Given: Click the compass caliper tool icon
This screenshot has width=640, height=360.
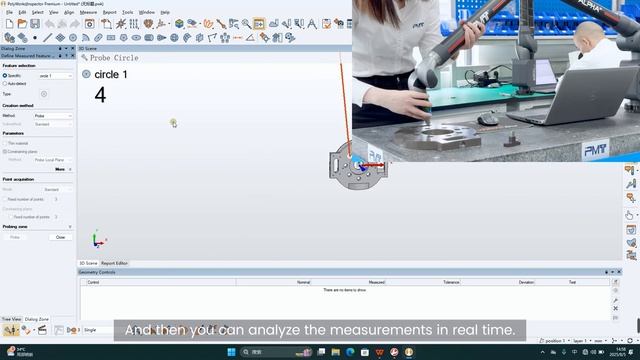Looking at the screenshot, I should tap(312, 24).
